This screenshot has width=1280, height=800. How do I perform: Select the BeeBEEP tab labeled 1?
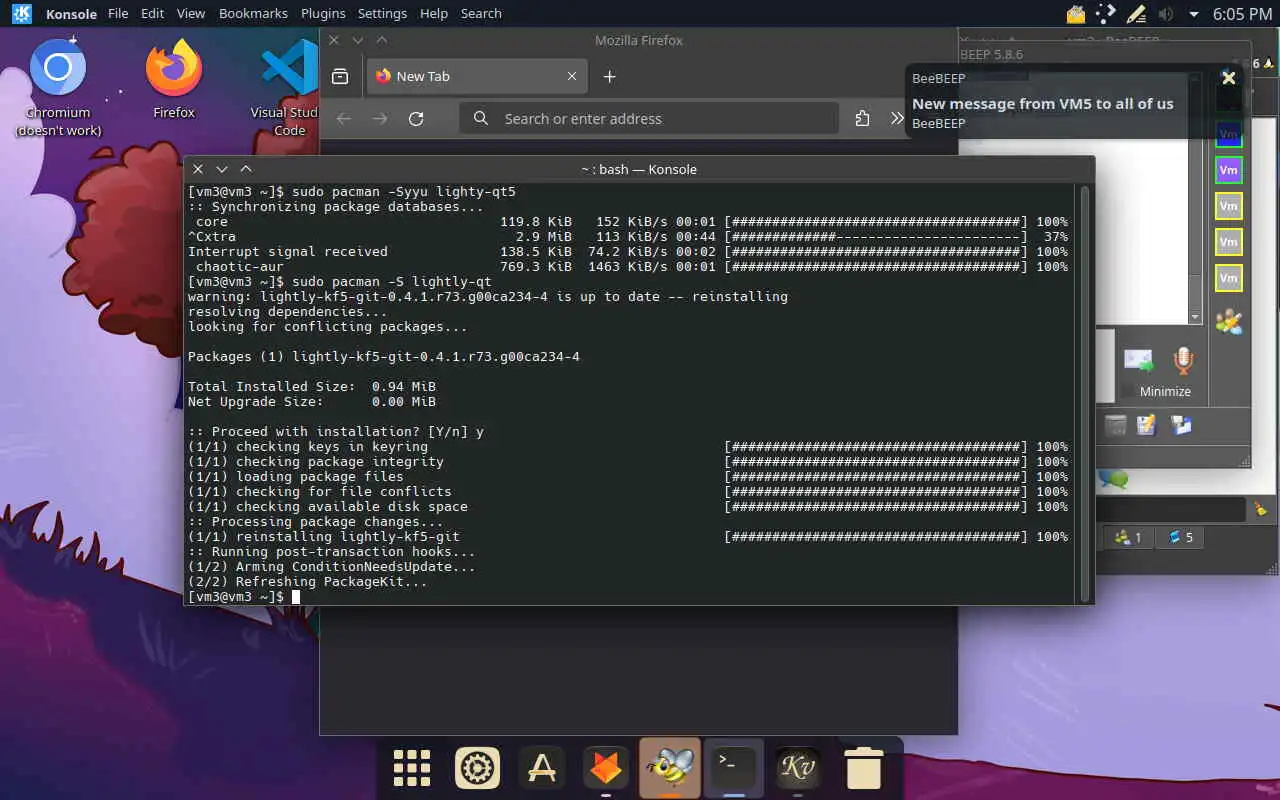(1129, 537)
